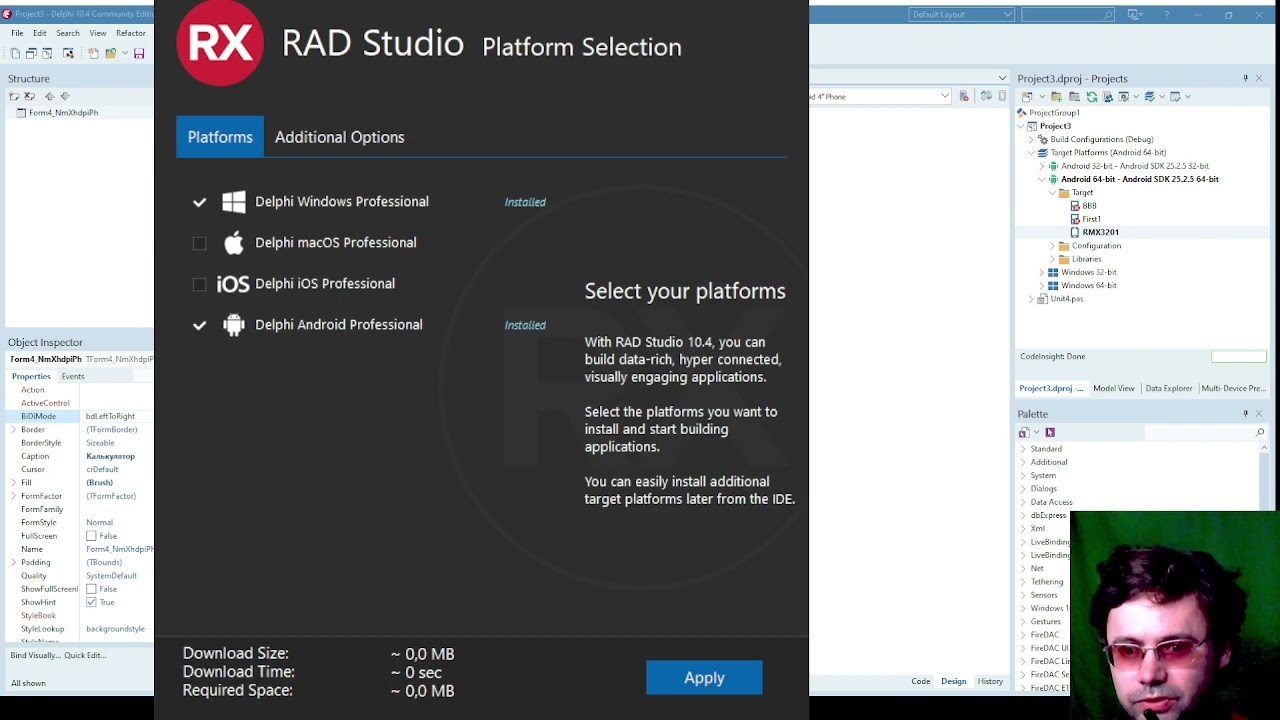Click the Windows logo platform icon
This screenshot has height=720, width=1280.
pos(234,202)
